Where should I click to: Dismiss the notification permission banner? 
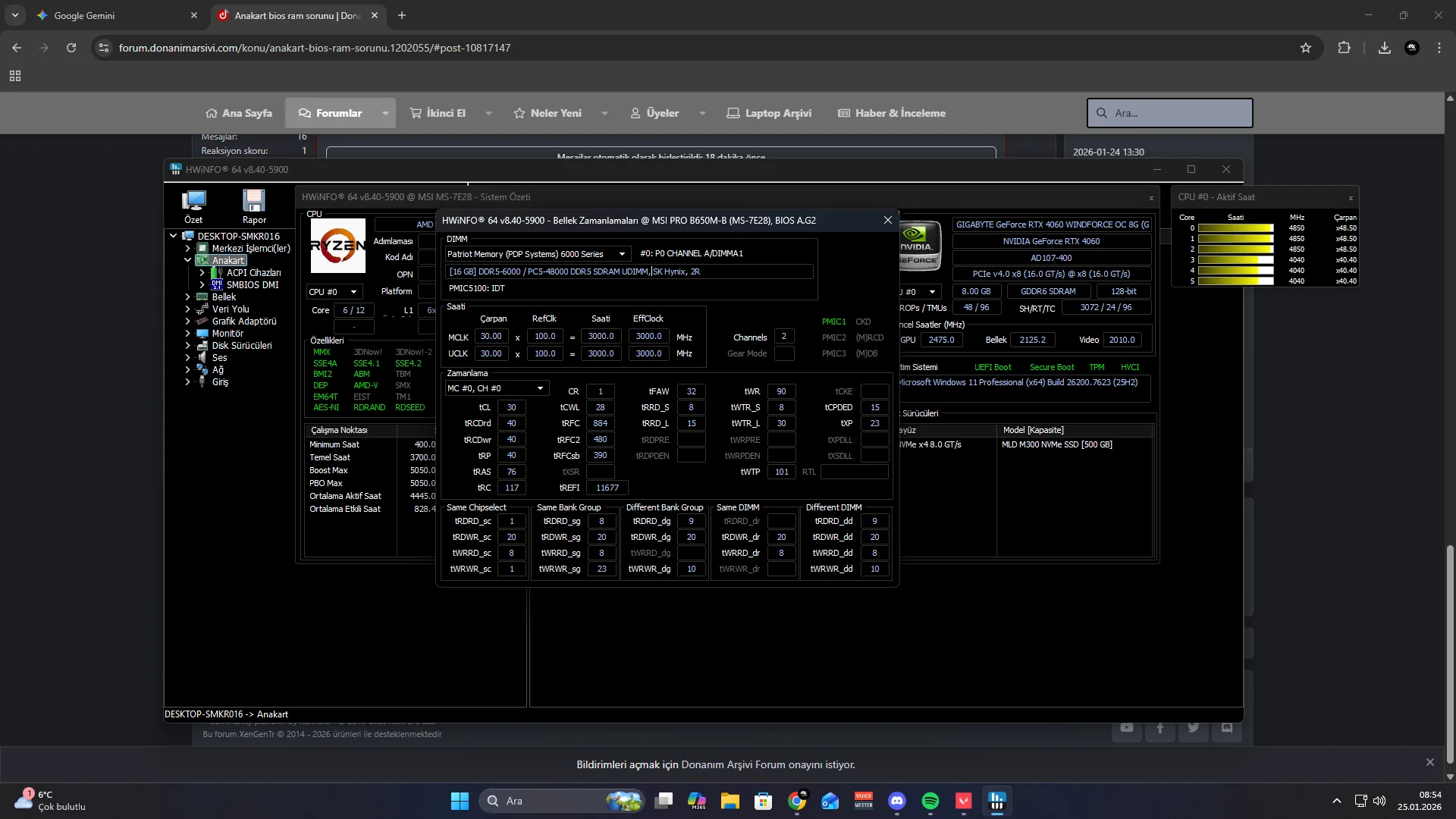point(1429,762)
